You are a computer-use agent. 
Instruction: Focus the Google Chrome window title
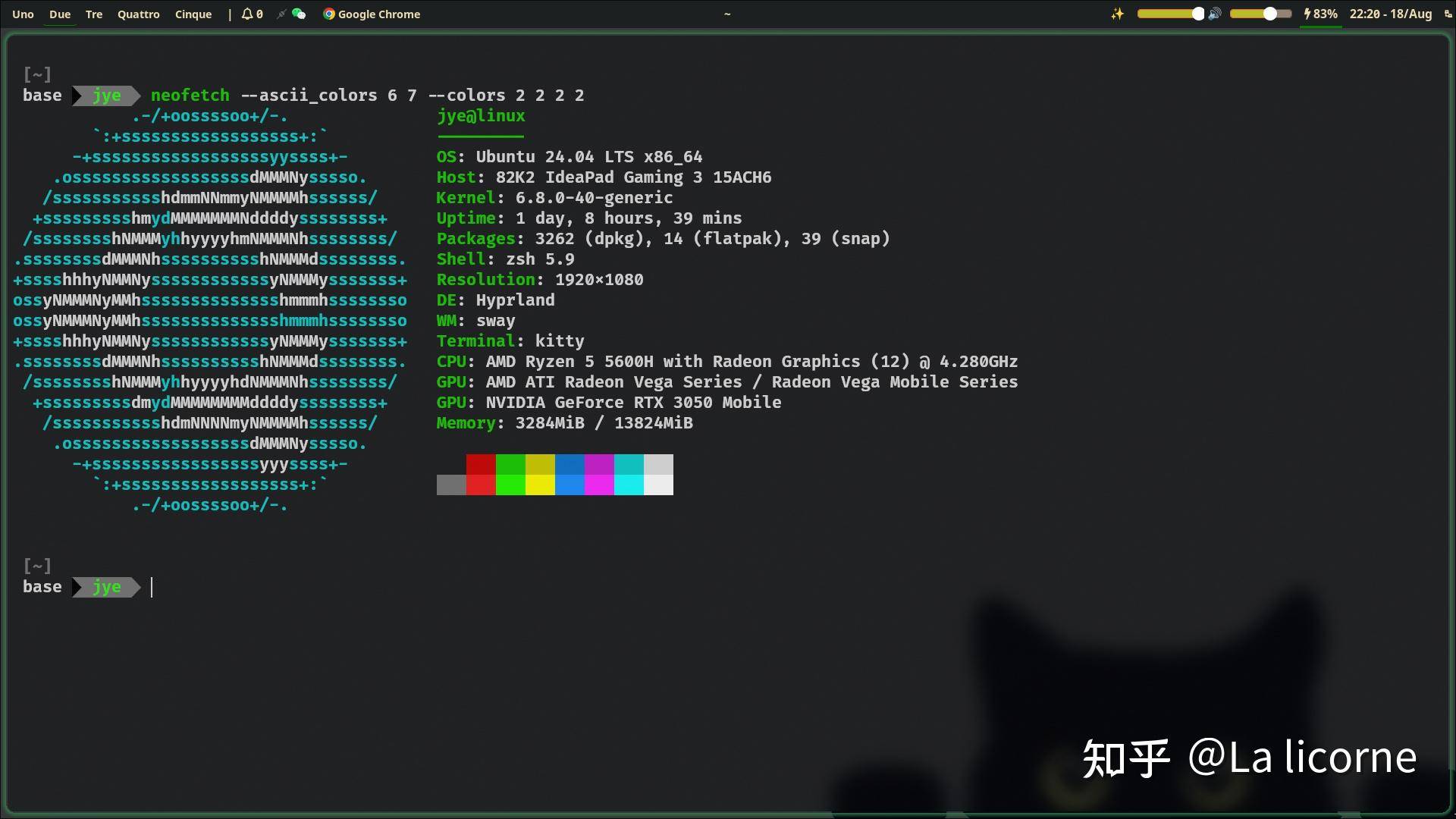[x=378, y=14]
